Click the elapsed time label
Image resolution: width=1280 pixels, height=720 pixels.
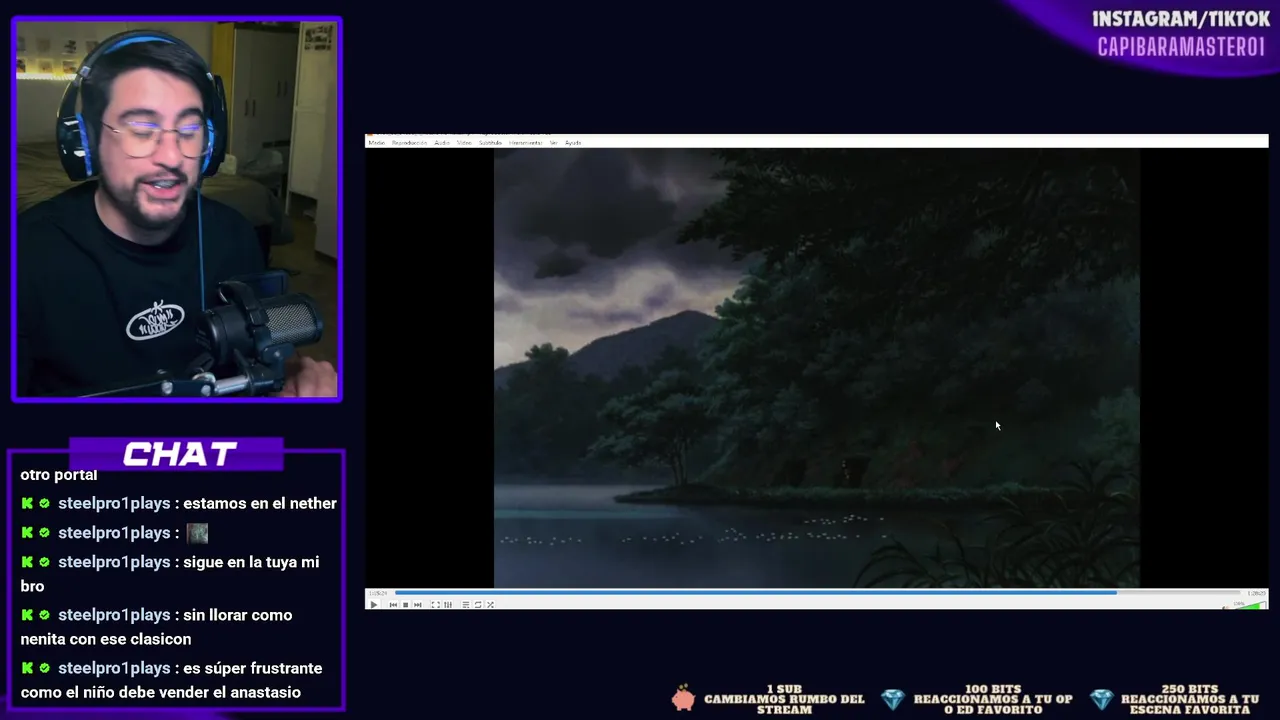point(378,593)
